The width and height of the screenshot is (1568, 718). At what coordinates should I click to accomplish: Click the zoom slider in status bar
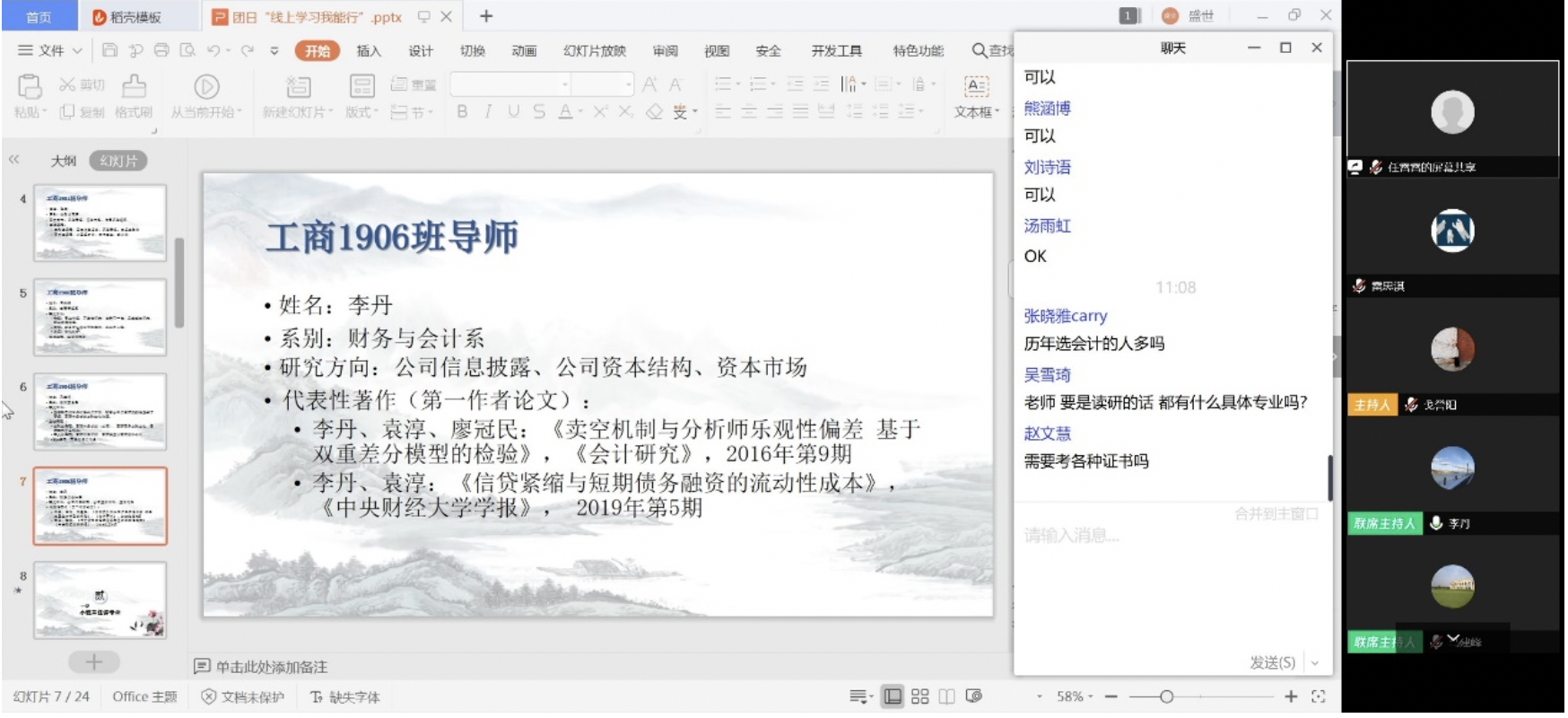(x=1166, y=696)
